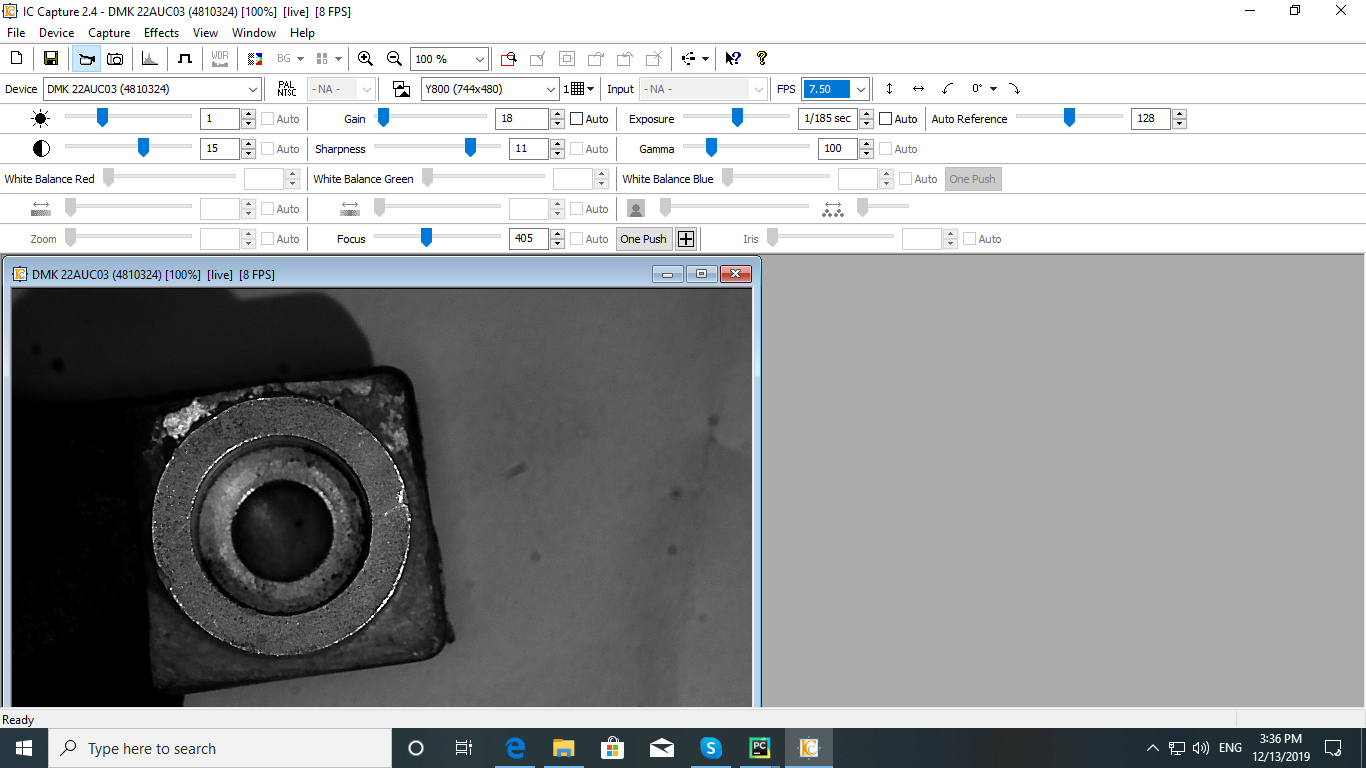Enable the Exposure Auto checkbox
The width and height of the screenshot is (1366, 768).
(x=885, y=119)
